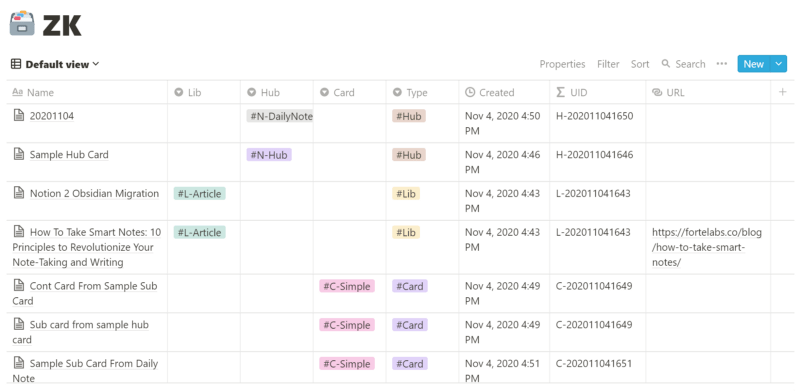Expand the Default view dropdown chevron
Screen dimensions: 800x391
pos(96,64)
